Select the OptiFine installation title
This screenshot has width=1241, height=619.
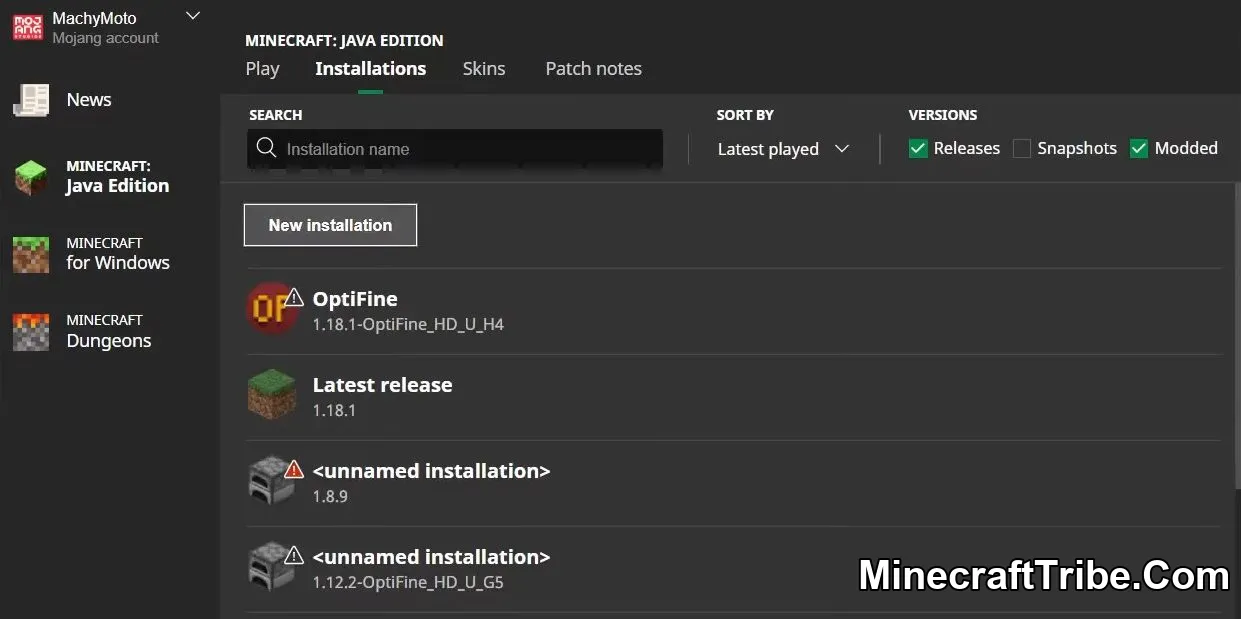[355, 299]
